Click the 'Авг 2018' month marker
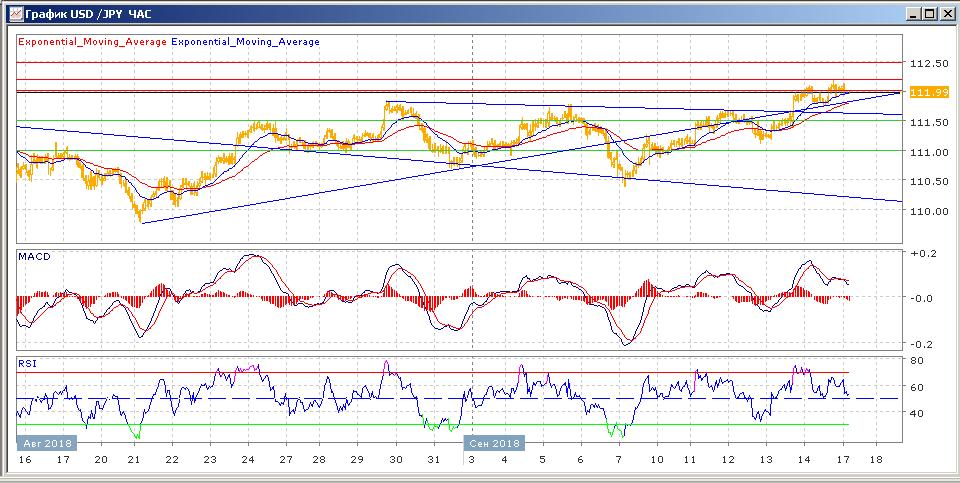 tap(43, 443)
